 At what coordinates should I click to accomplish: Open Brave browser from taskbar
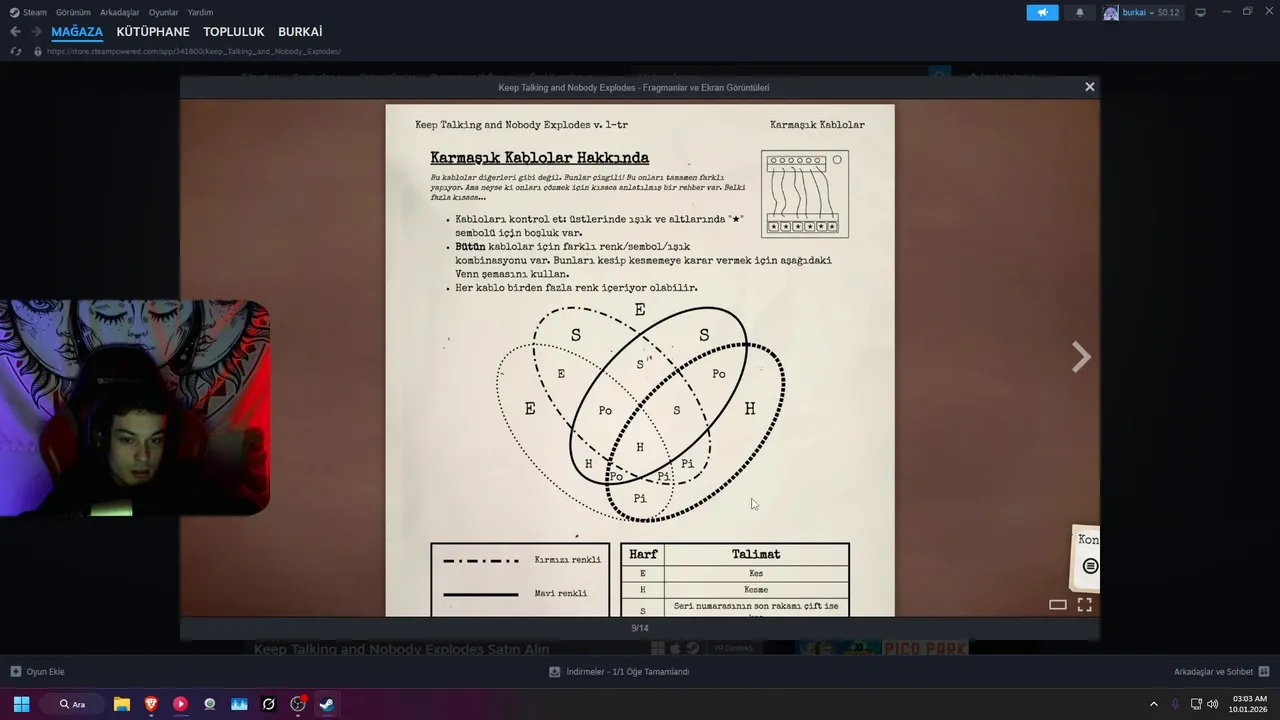pyautogui.click(x=151, y=704)
